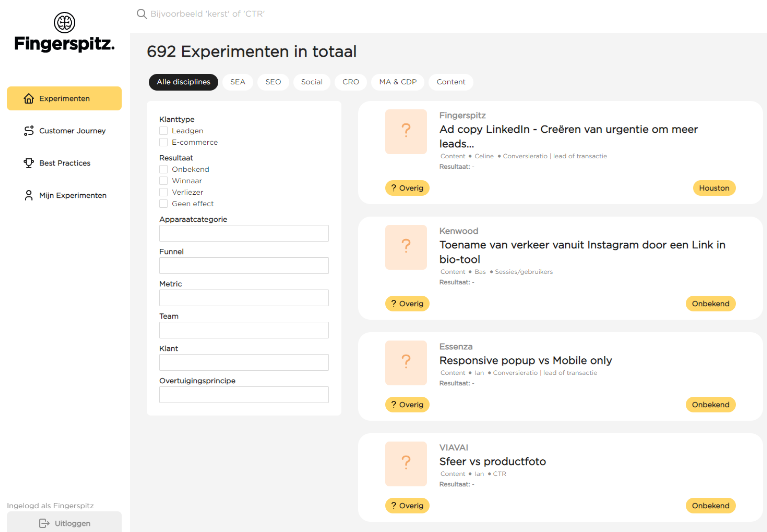Viewport: 767px width, 532px height.
Task: Open 'Responsive popup vs Mobile only' title
Action: [x=525, y=360]
